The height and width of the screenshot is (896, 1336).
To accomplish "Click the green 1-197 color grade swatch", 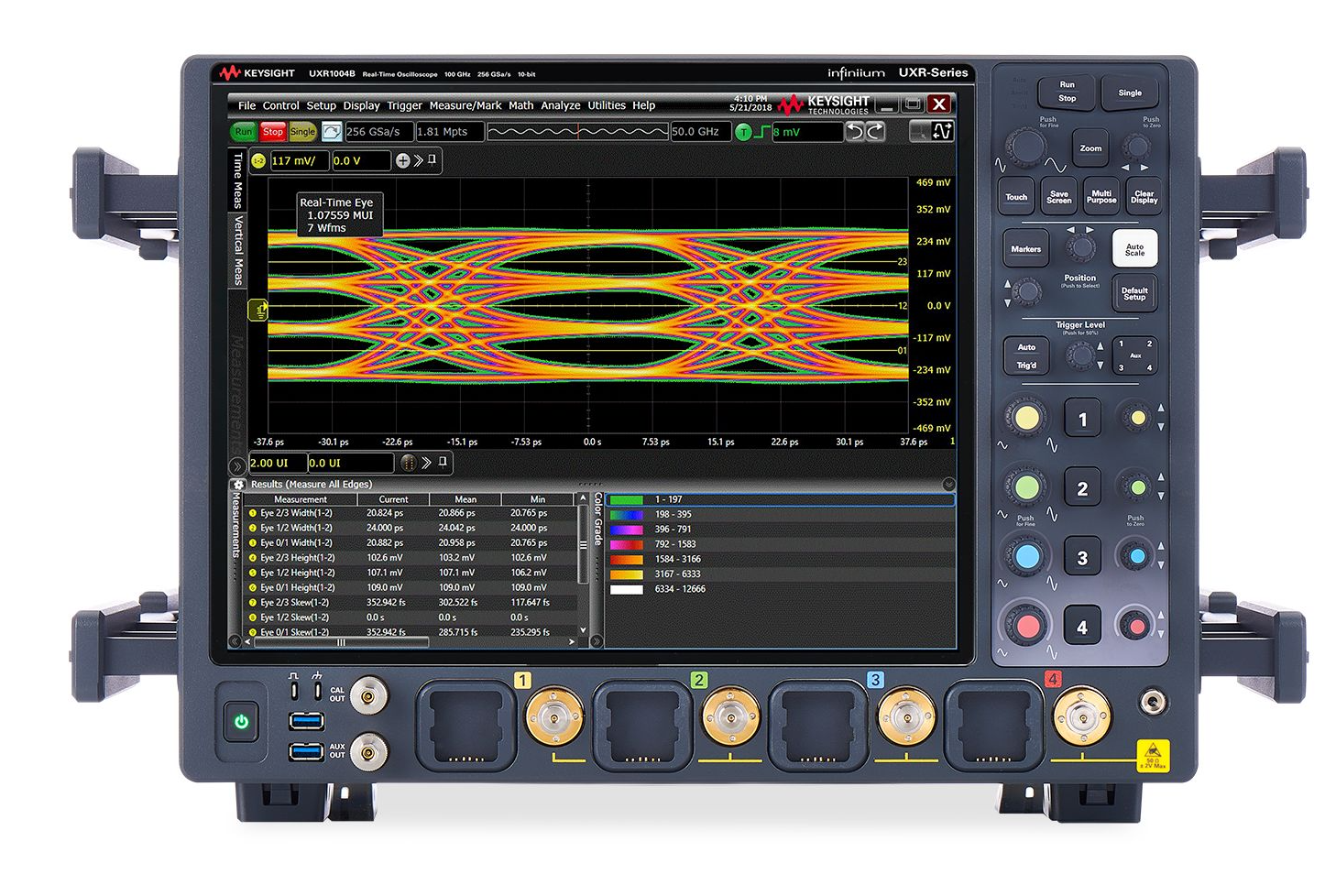I will coord(629,500).
